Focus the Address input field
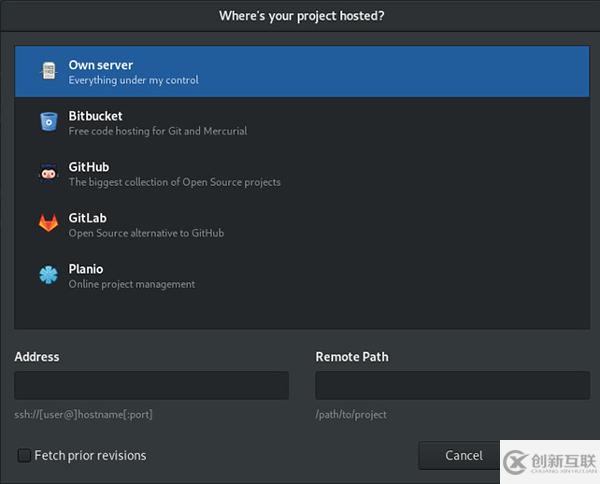This screenshot has width=600, height=484. point(152,385)
